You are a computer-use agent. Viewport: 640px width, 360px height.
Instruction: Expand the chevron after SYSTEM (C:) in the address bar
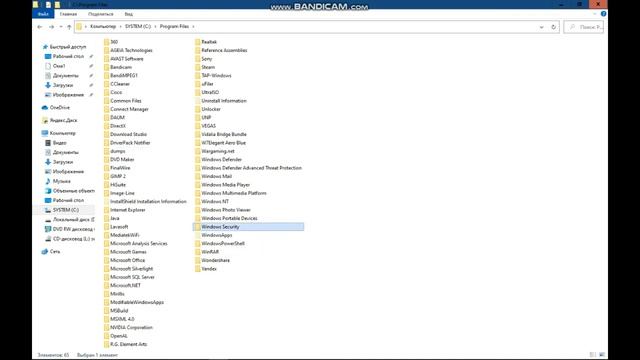[x=156, y=27]
